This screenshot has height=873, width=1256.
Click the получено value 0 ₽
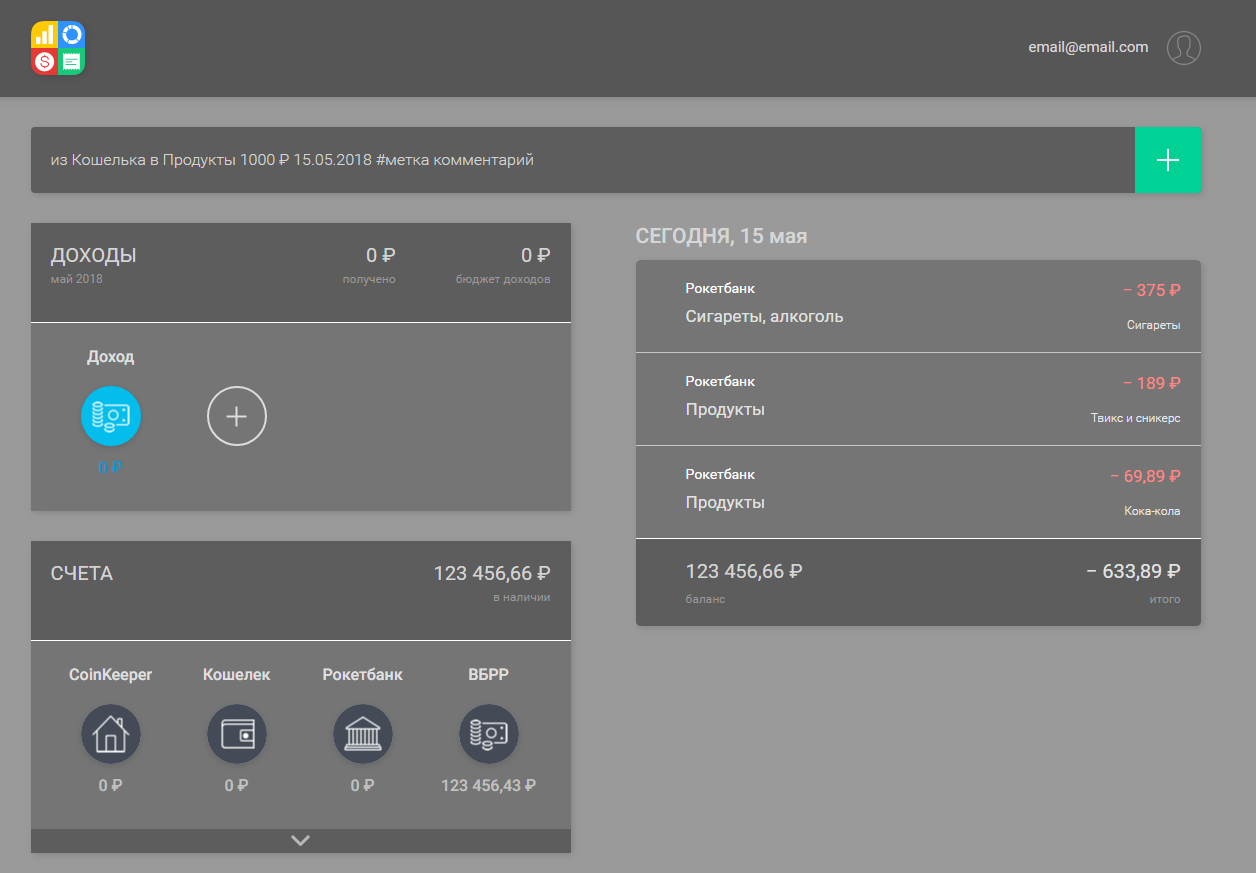click(381, 256)
